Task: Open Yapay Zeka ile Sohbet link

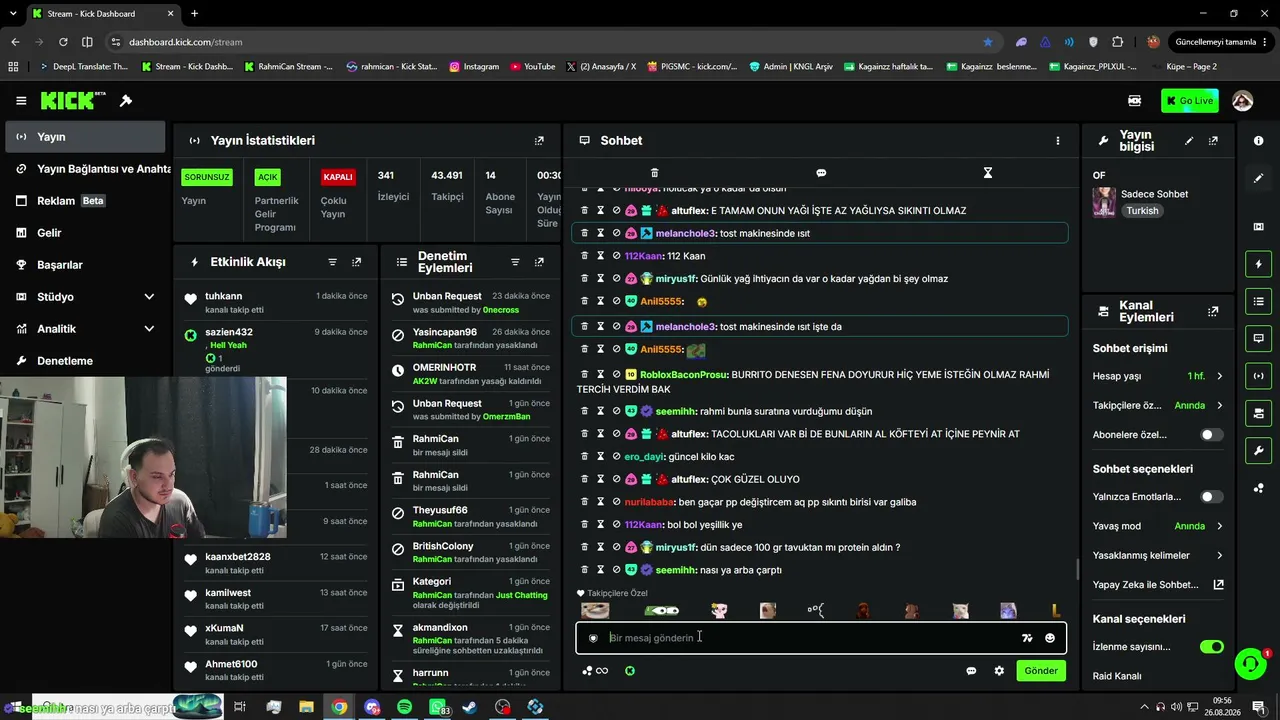Action: tap(1158, 585)
